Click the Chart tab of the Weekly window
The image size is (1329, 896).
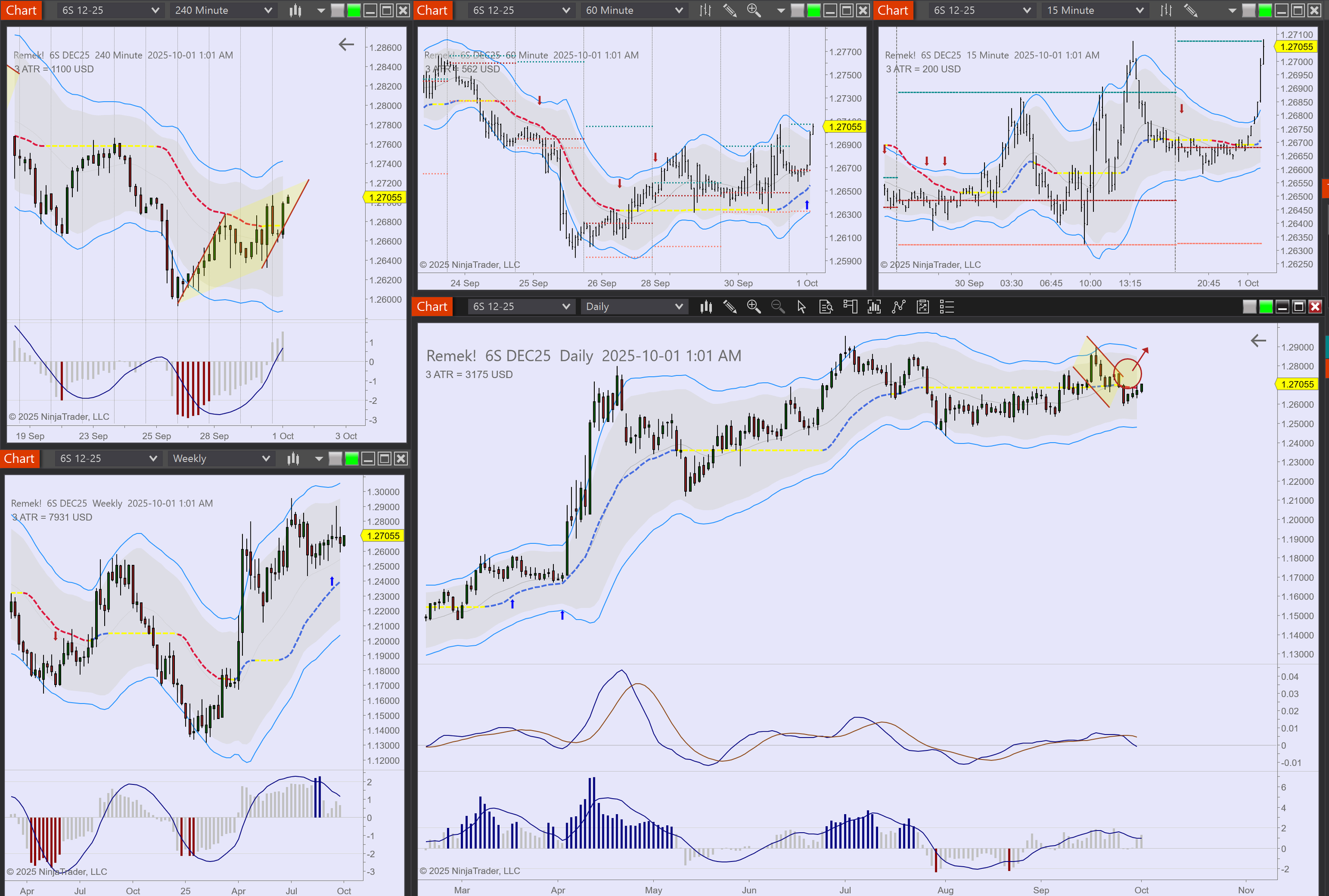pyautogui.click(x=20, y=458)
